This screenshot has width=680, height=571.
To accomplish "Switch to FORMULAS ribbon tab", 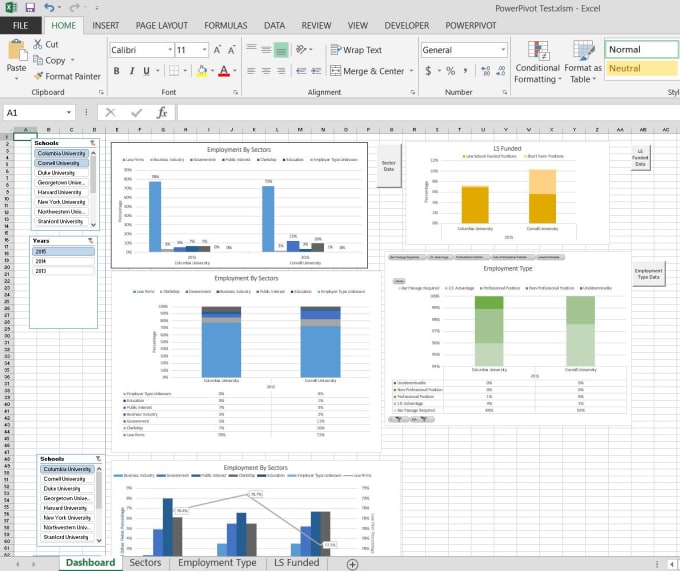I will [226, 26].
